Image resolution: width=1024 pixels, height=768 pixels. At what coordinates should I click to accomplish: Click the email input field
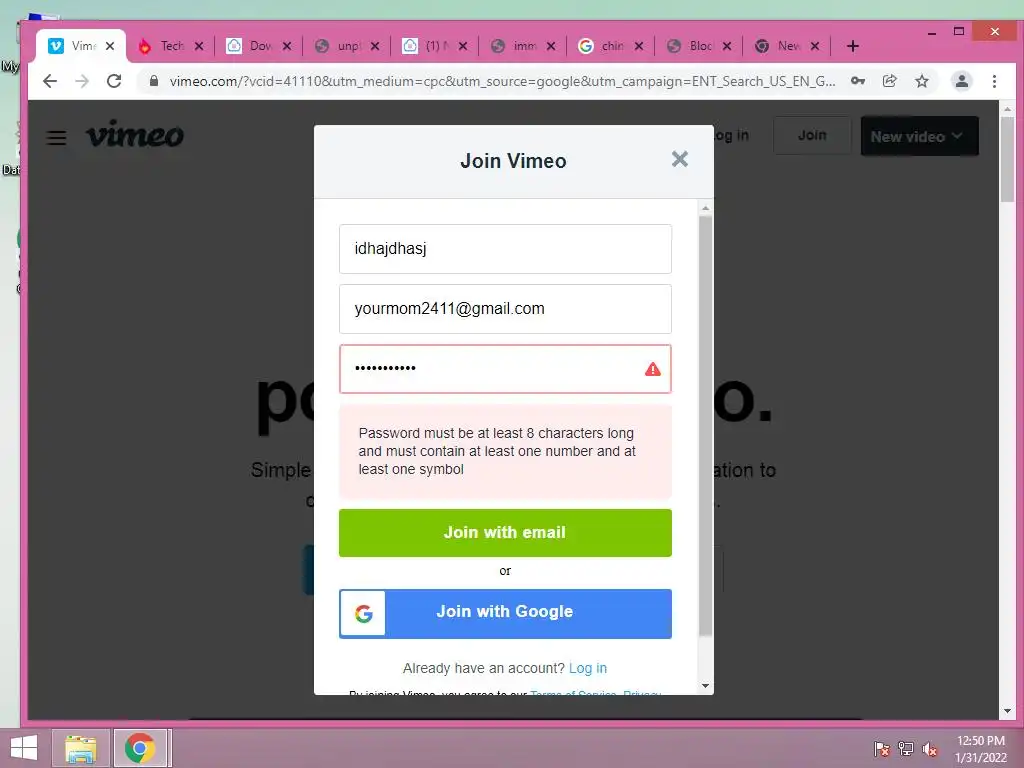point(505,309)
